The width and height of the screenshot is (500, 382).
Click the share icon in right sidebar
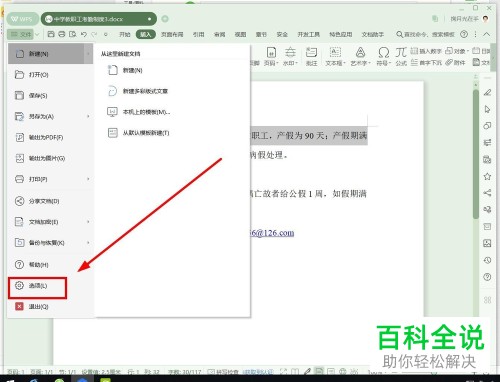[x=487, y=193]
